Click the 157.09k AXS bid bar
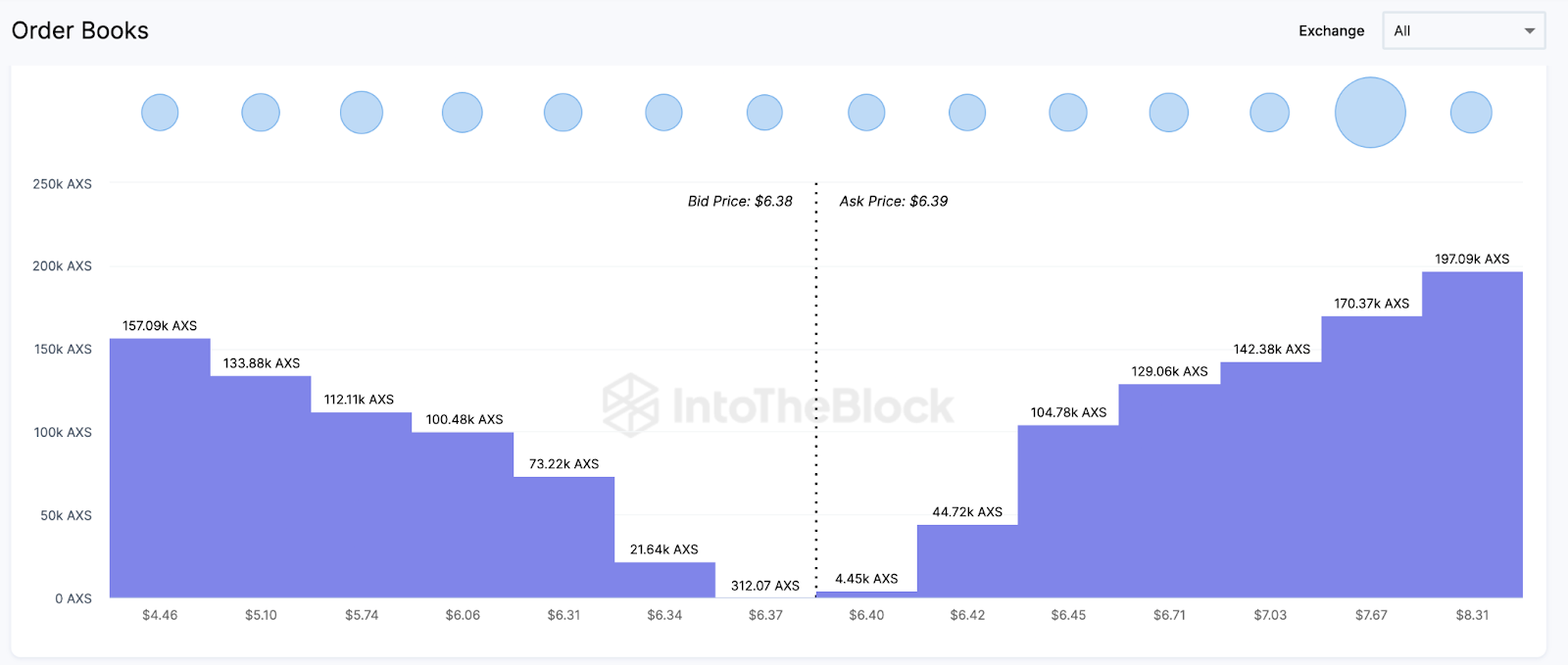The height and width of the screenshot is (665, 1568). 160,468
